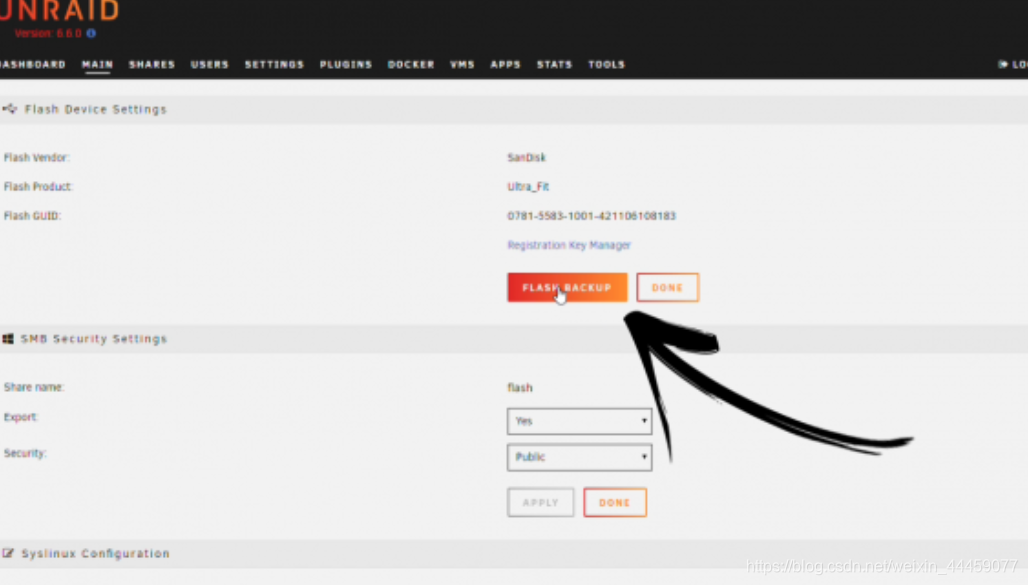Click the Version number text

[49, 33]
